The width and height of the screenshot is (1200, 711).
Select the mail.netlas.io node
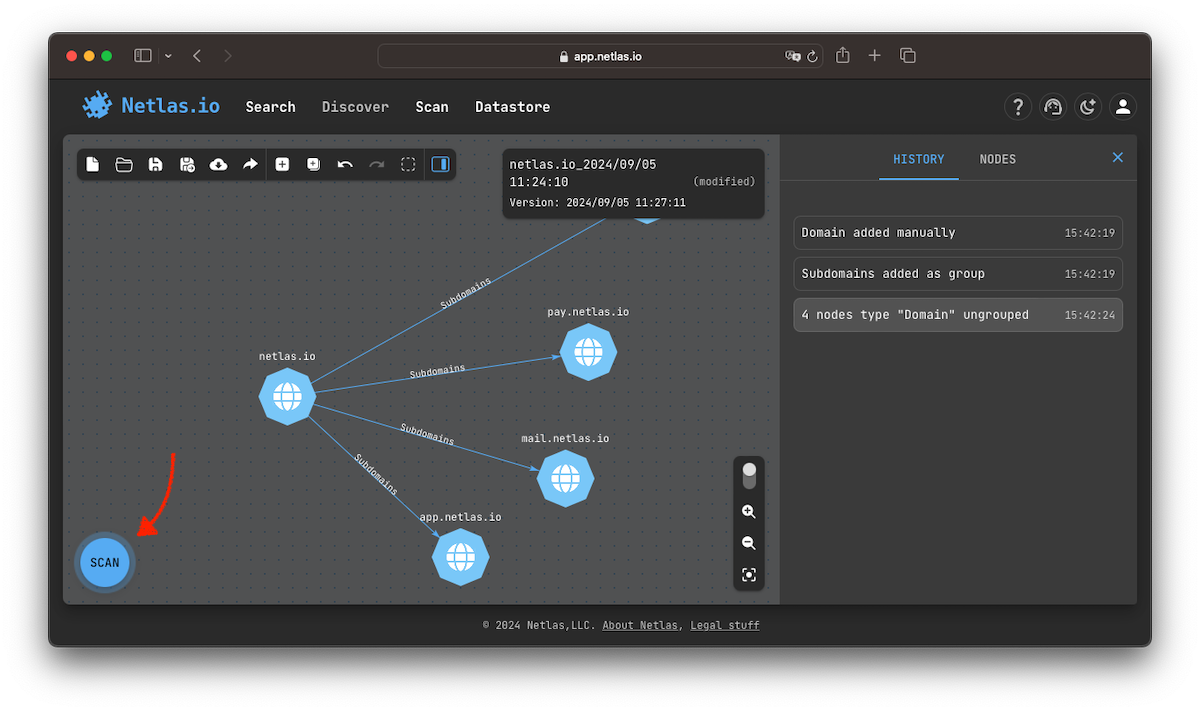click(565, 478)
